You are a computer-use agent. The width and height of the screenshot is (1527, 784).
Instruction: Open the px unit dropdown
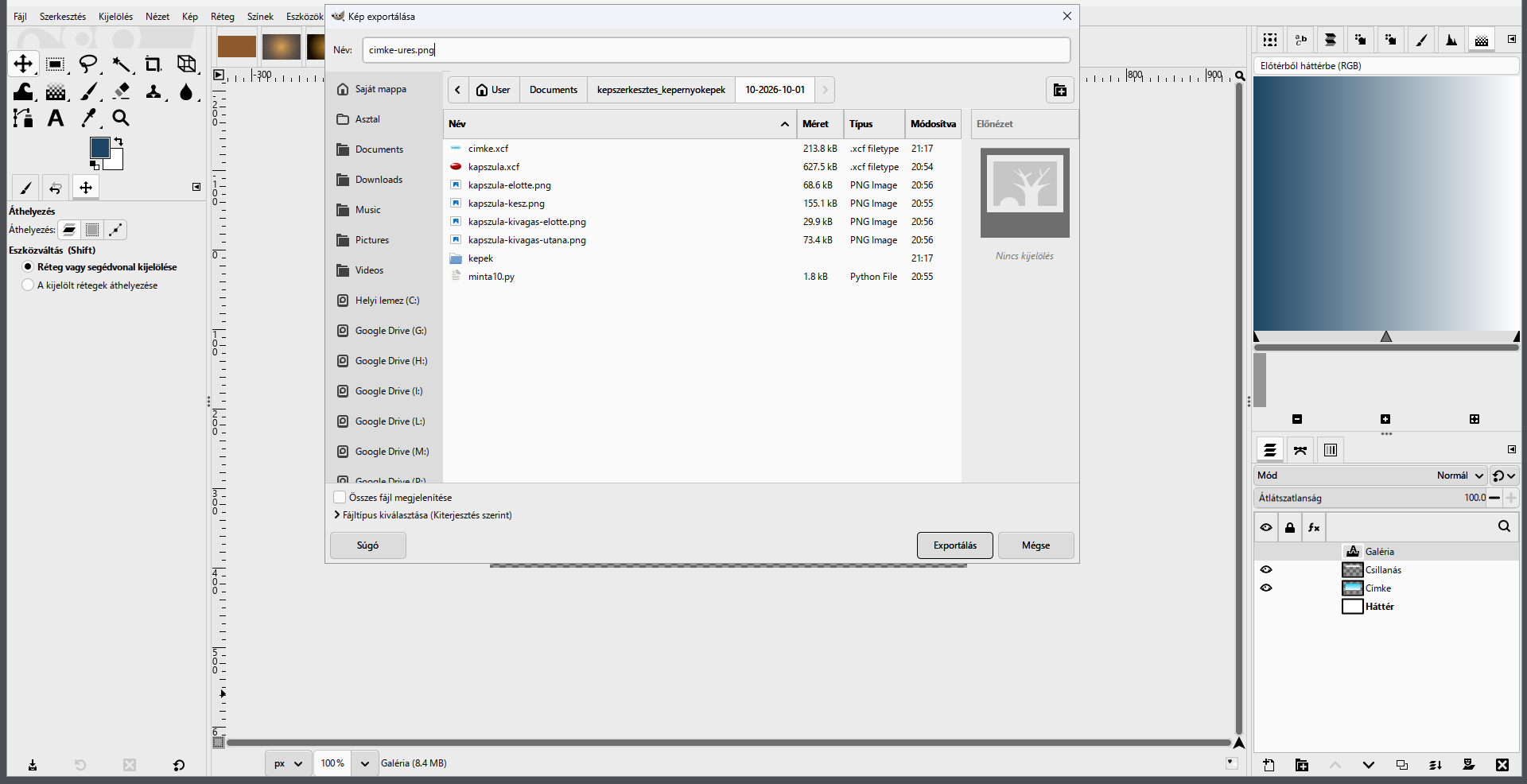tap(288, 763)
